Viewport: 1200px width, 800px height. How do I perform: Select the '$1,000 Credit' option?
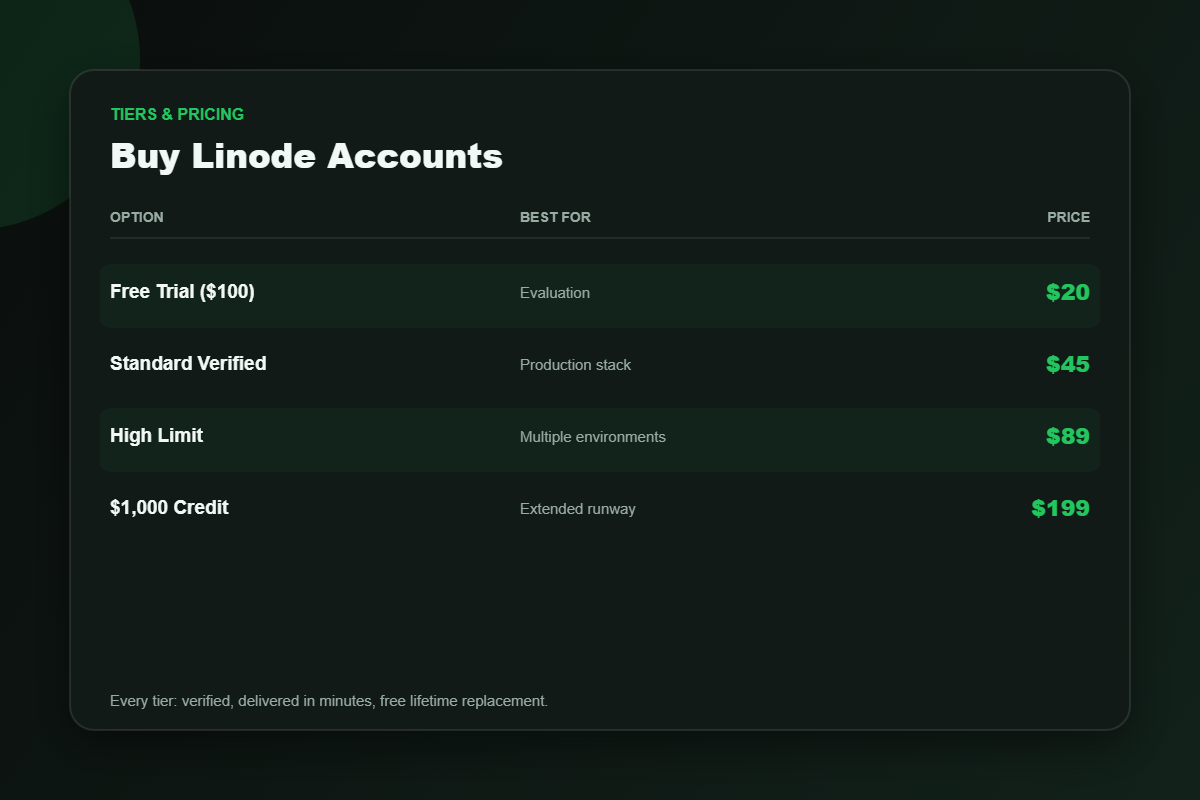coord(169,508)
